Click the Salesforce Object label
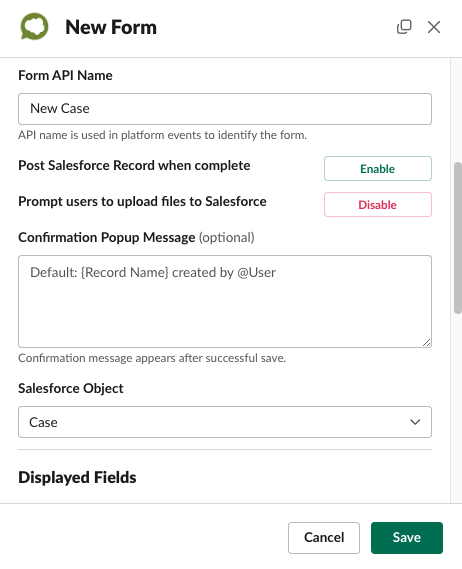This screenshot has height=569, width=462. click(71, 388)
